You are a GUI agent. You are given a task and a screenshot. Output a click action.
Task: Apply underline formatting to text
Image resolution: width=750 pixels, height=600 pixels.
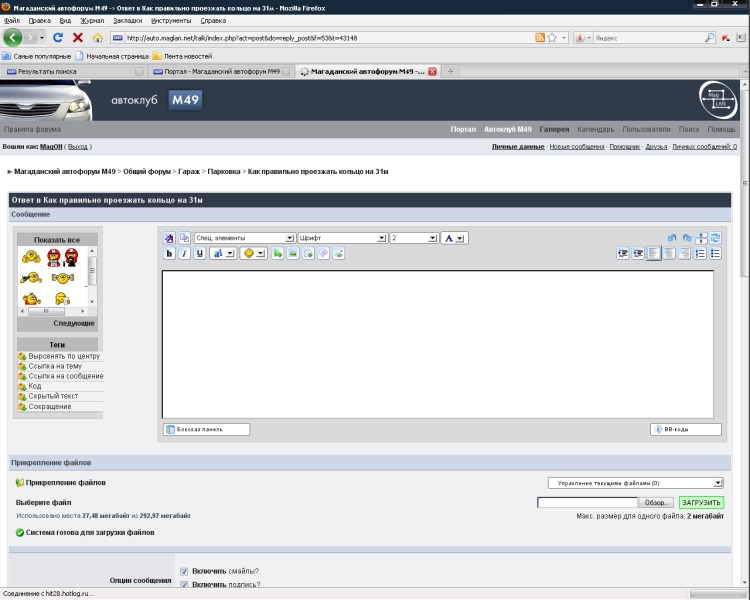point(200,254)
